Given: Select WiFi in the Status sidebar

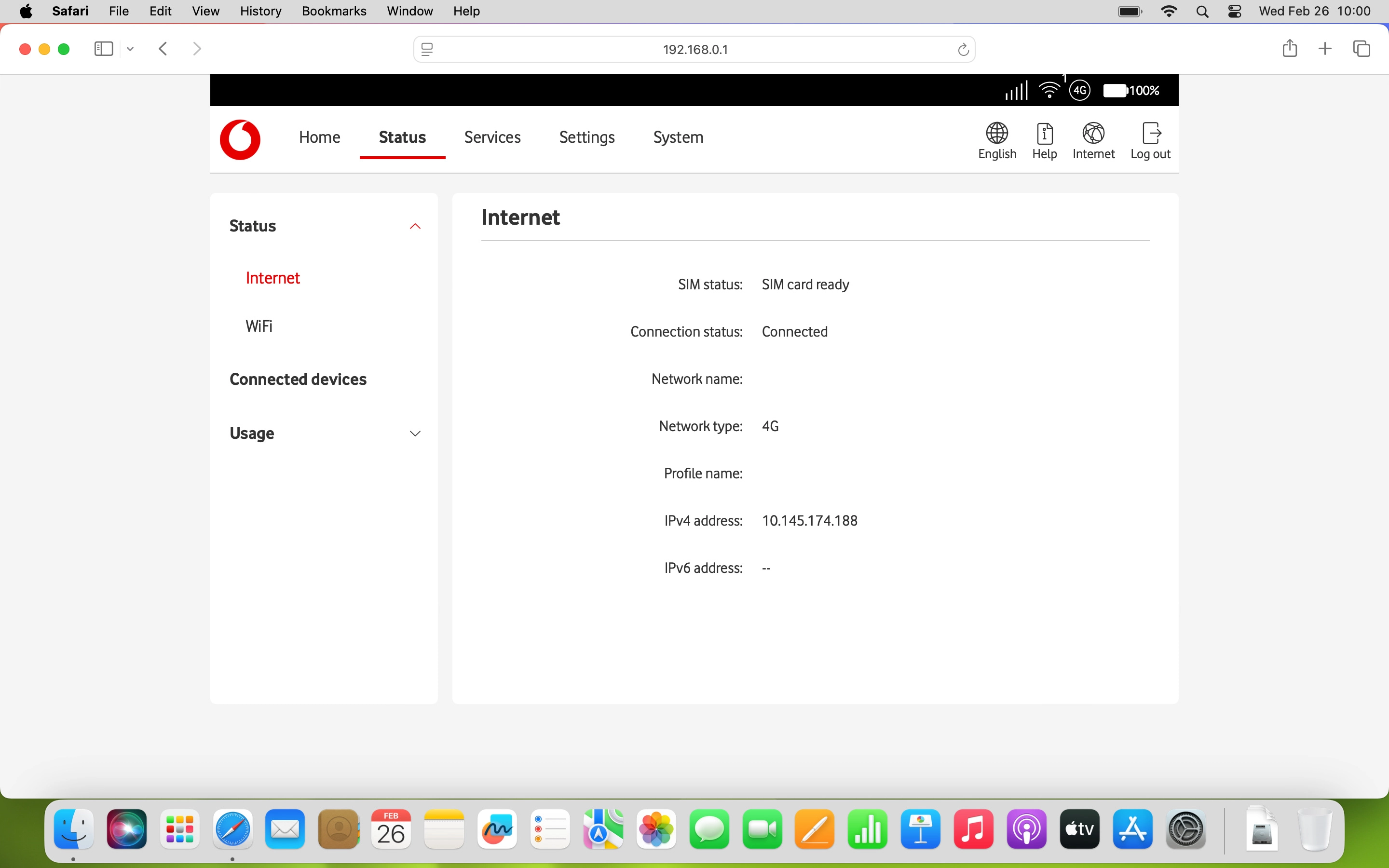Looking at the screenshot, I should pyautogui.click(x=259, y=325).
